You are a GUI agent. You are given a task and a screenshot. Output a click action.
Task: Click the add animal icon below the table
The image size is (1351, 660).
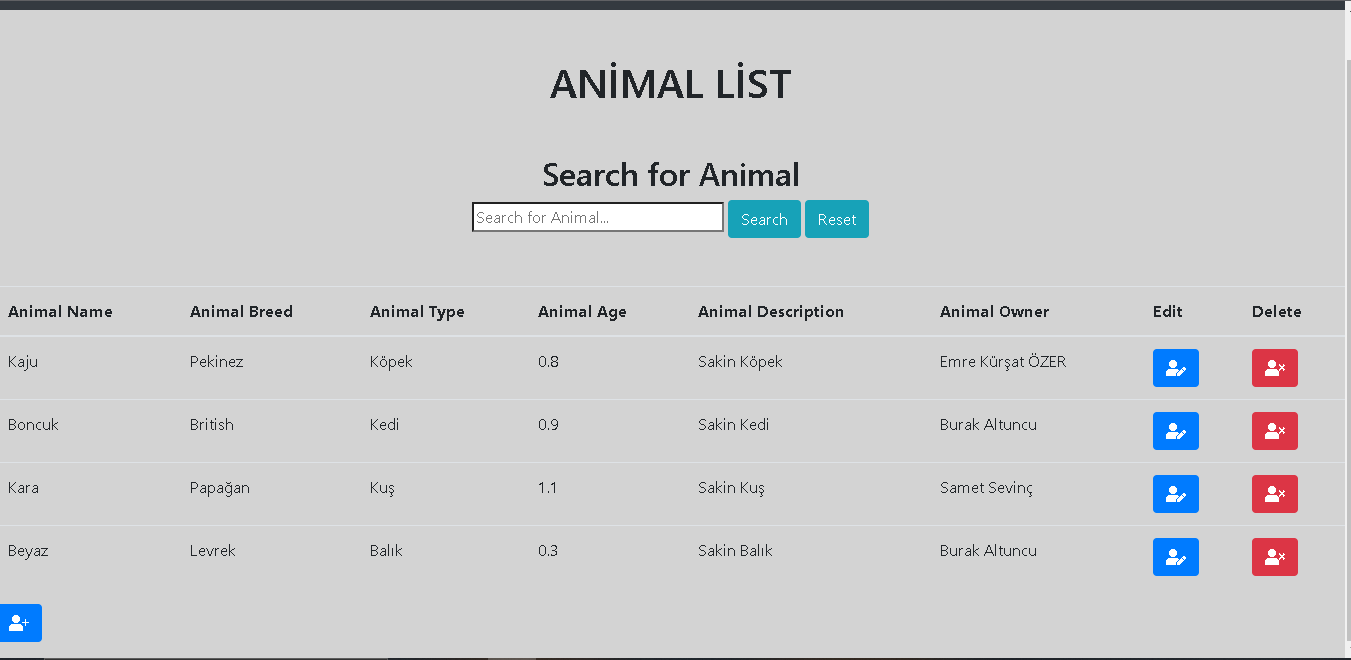(x=21, y=622)
